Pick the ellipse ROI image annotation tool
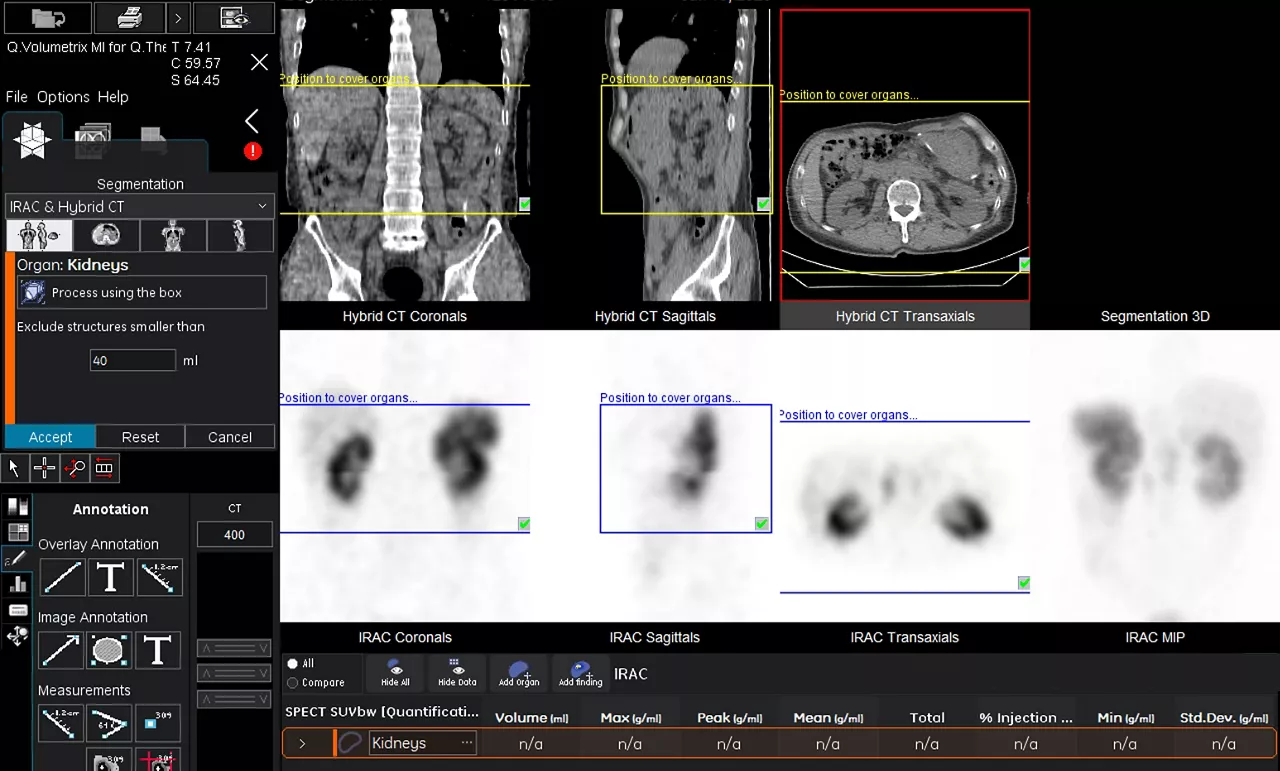This screenshot has width=1280, height=771. [109, 650]
